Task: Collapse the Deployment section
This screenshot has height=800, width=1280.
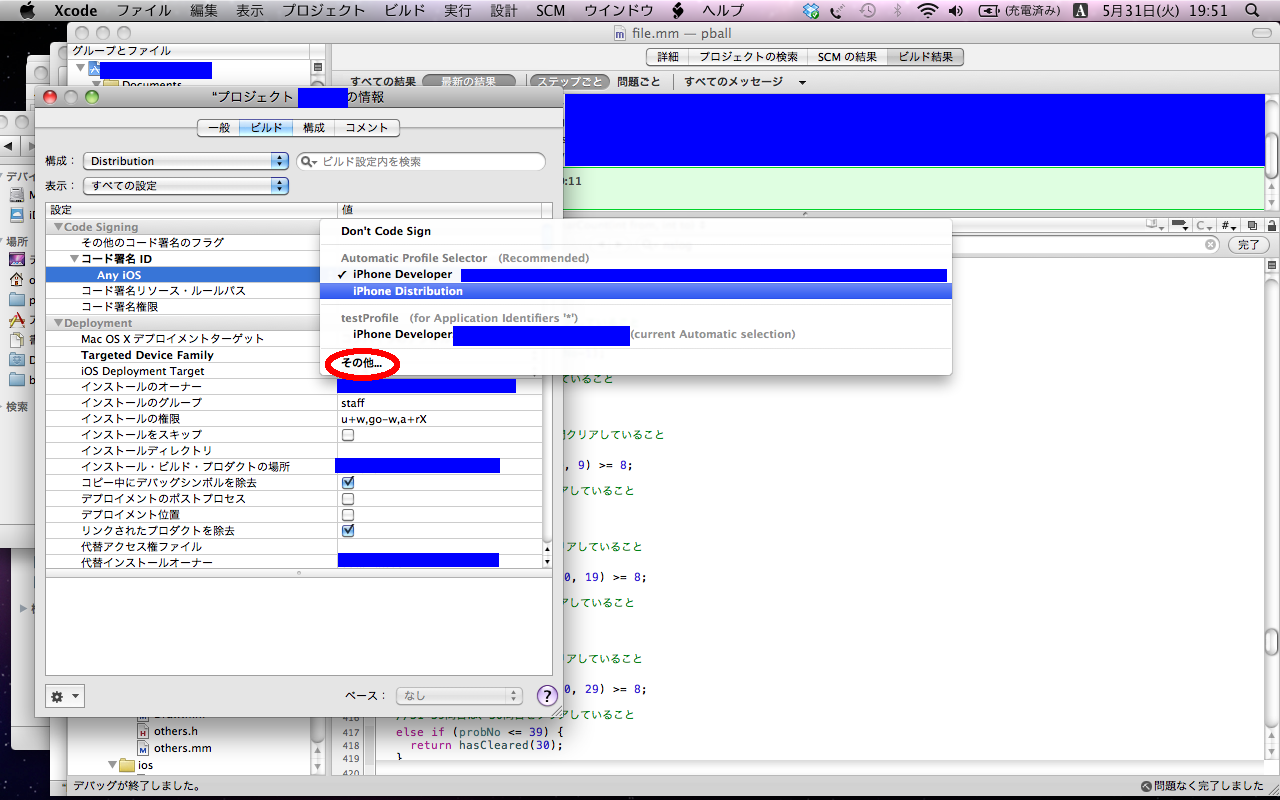Action: click(58, 323)
